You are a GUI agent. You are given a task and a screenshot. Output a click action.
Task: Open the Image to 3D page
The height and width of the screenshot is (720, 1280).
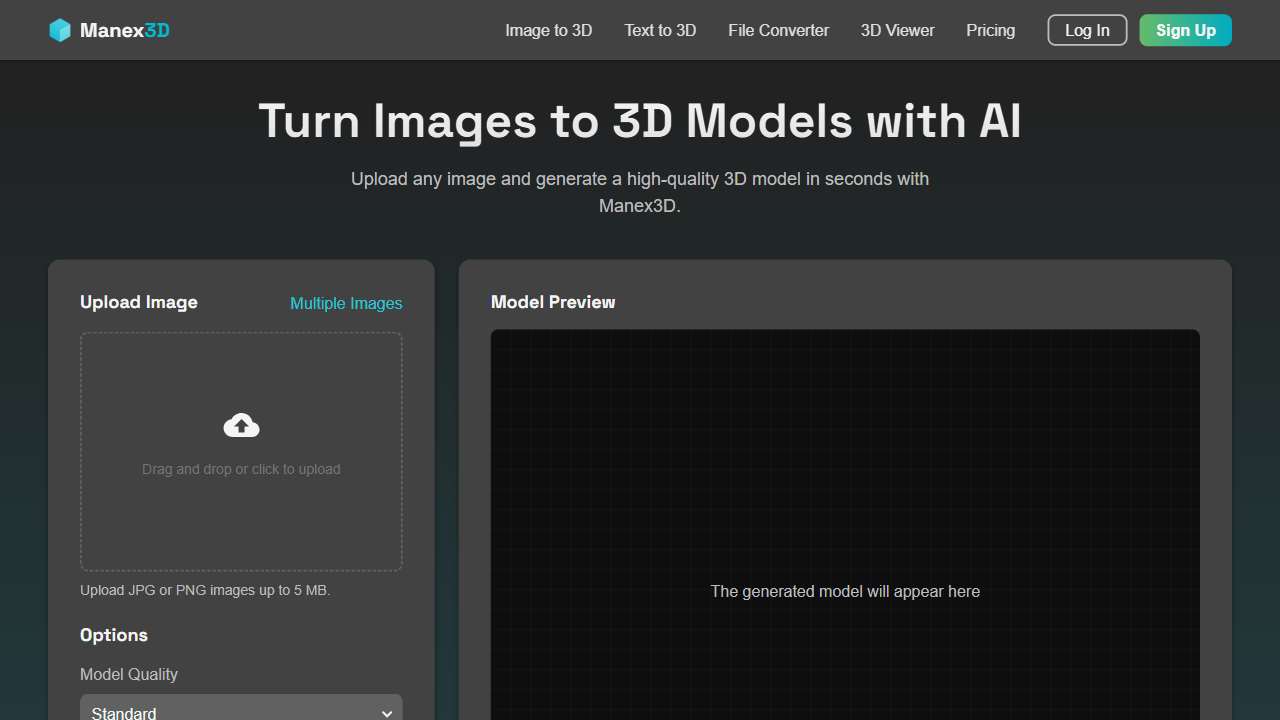pyautogui.click(x=548, y=30)
